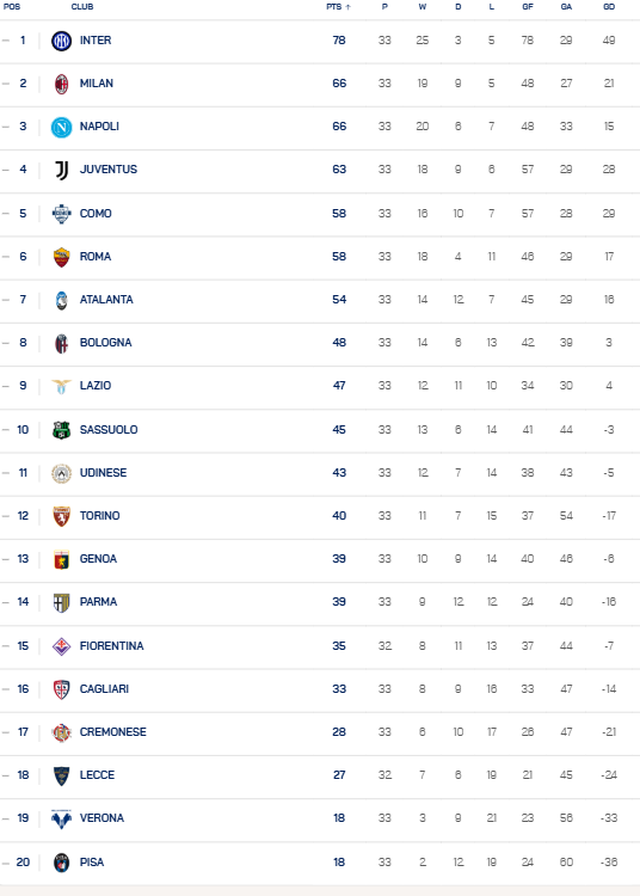Click the Verona club badge
640x896 pixels.
point(62,817)
